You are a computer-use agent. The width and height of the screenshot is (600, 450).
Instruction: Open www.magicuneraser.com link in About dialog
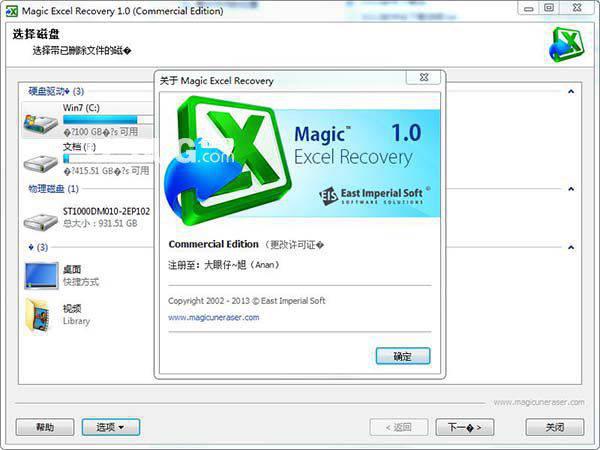click(214, 317)
